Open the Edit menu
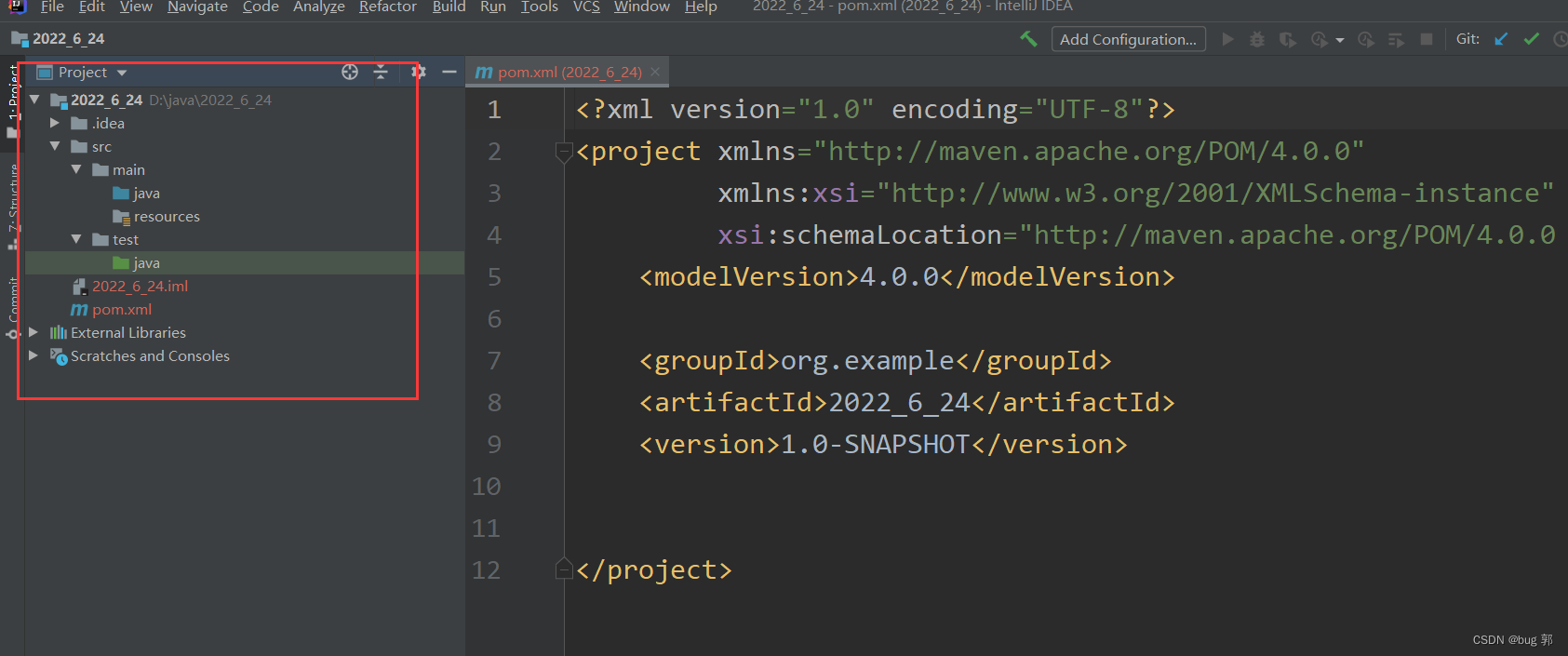Image resolution: width=1568 pixels, height=656 pixels. (x=92, y=7)
